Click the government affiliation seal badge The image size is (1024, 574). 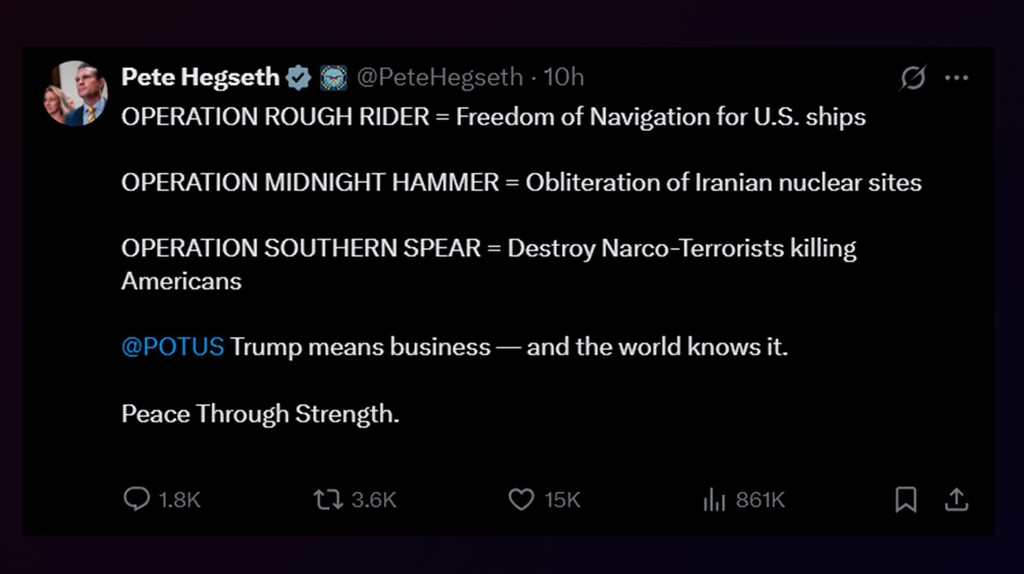pyautogui.click(x=334, y=77)
